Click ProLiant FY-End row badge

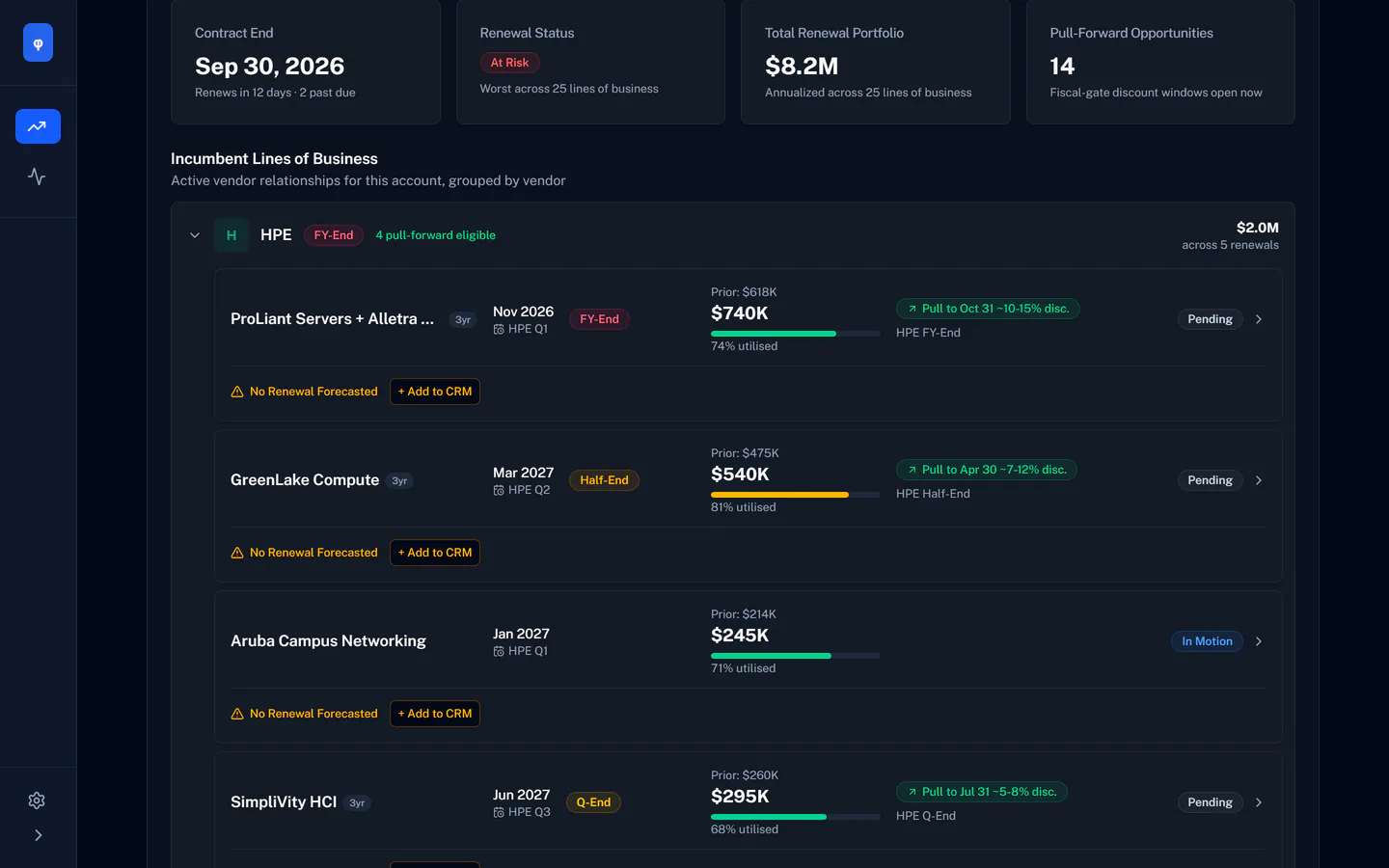tap(599, 319)
